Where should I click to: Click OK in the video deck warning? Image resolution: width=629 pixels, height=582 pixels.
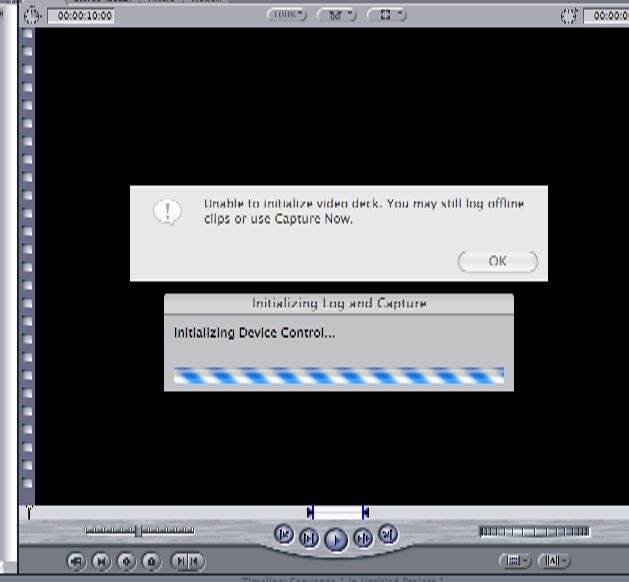click(497, 261)
